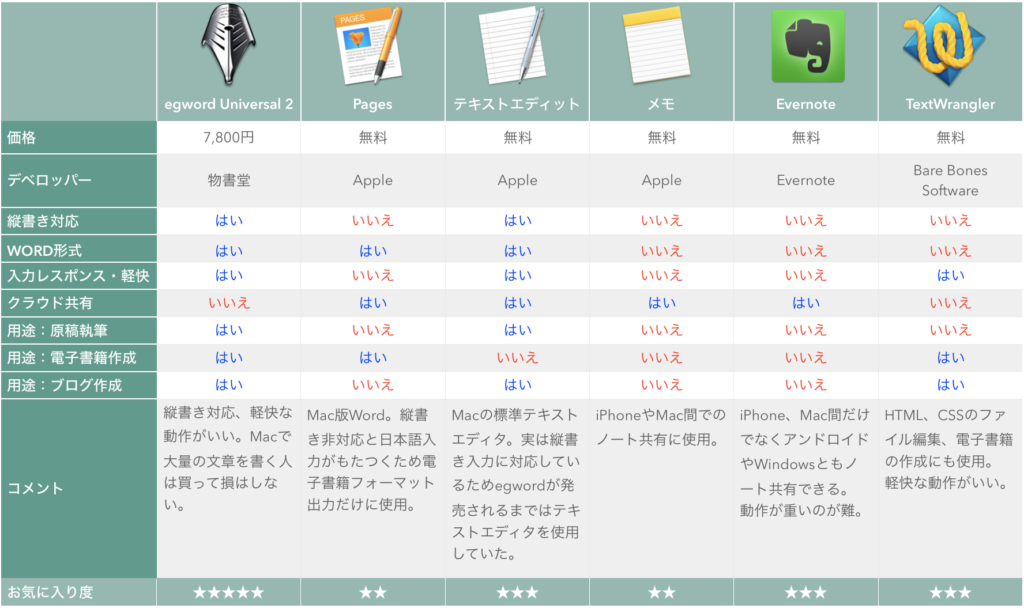Screen dimensions: 1024x612
Task: Click the お気に入り度 row header
Action: coord(78,592)
